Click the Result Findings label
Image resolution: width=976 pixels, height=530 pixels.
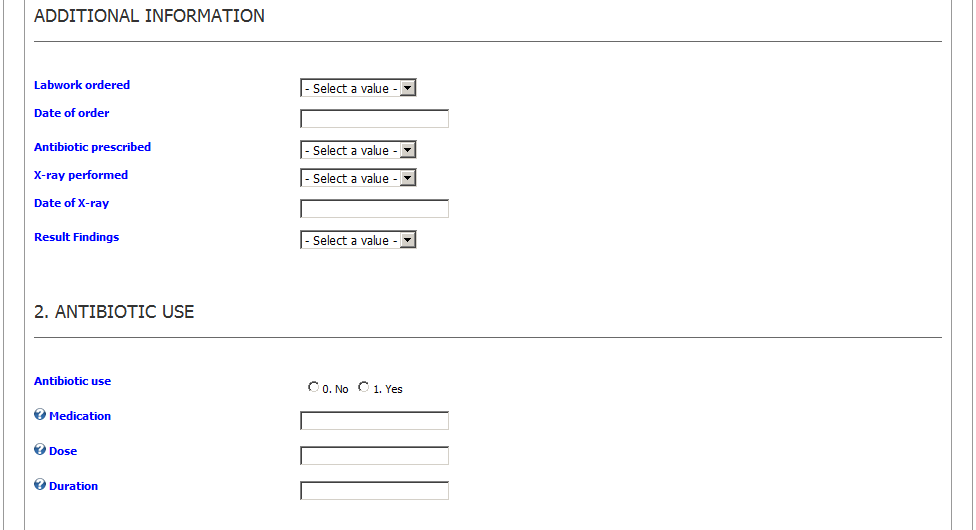(x=76, y=237)
